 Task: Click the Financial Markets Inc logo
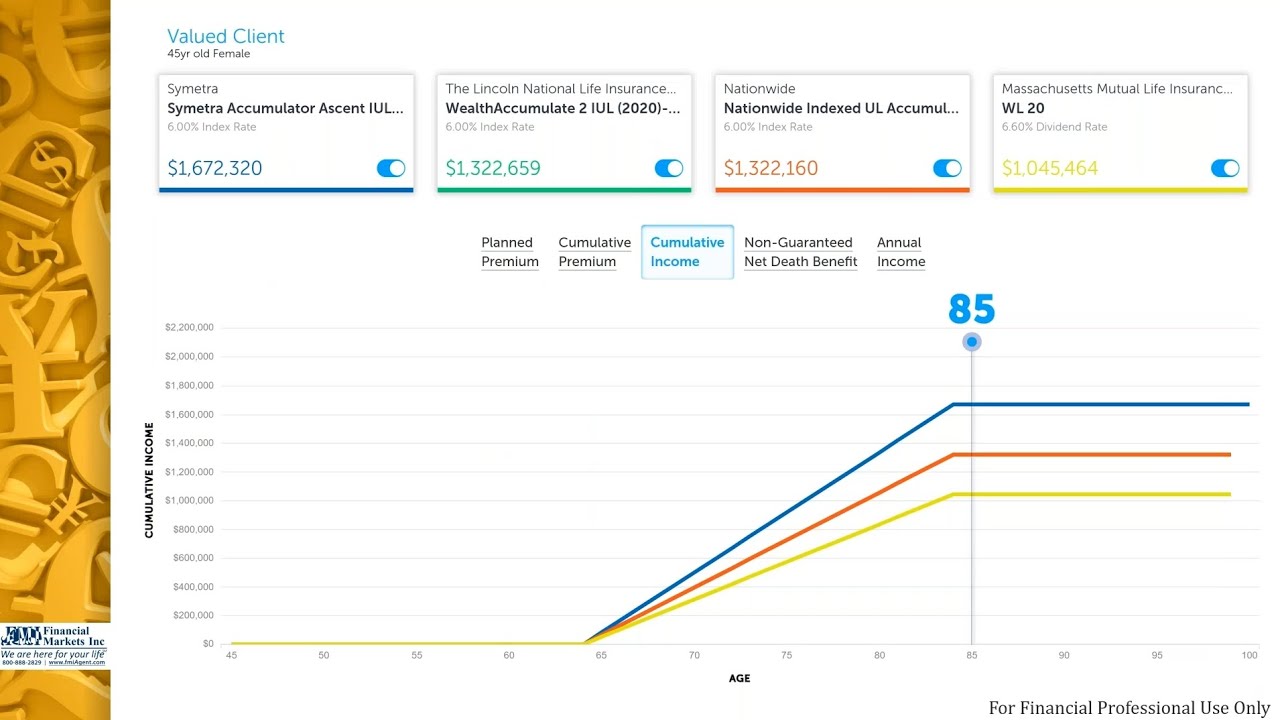54,646
